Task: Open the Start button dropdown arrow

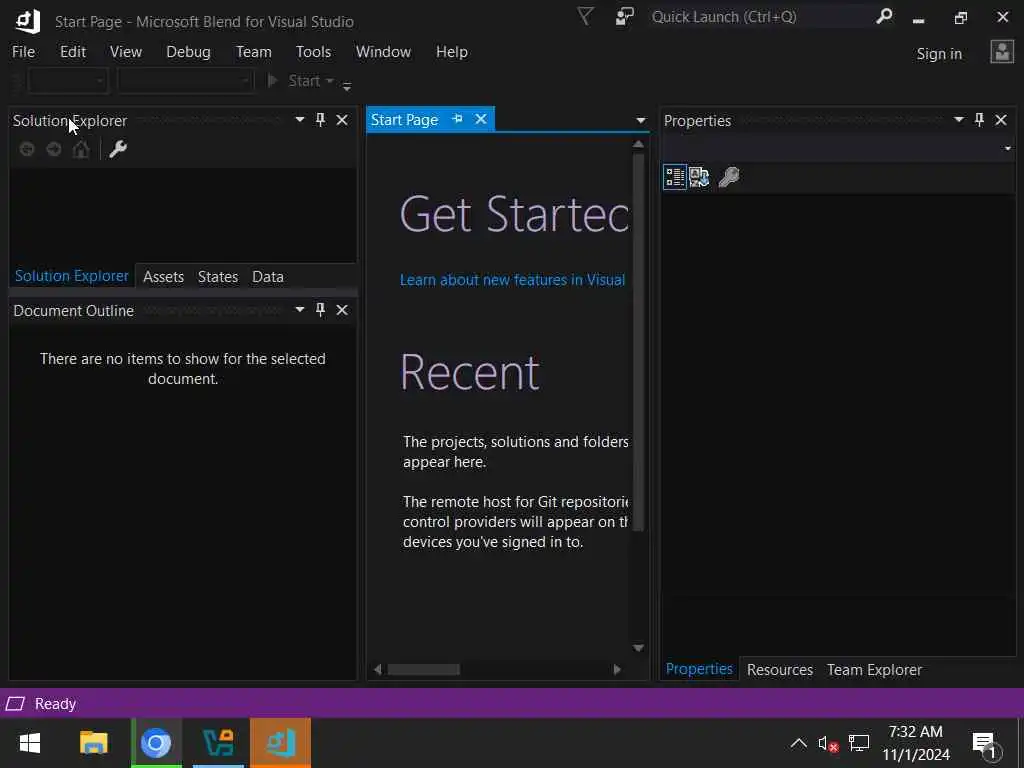Action: pyautogui.click(x=330, y=80)
